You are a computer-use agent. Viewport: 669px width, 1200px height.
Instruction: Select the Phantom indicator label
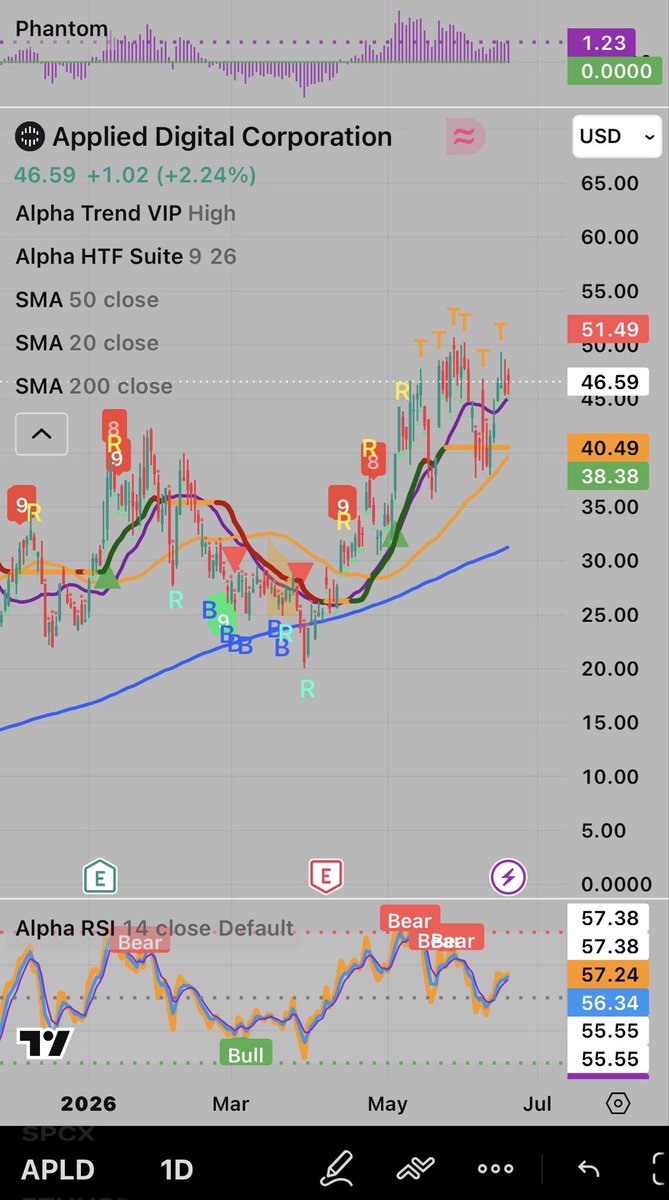pos(62,29)
